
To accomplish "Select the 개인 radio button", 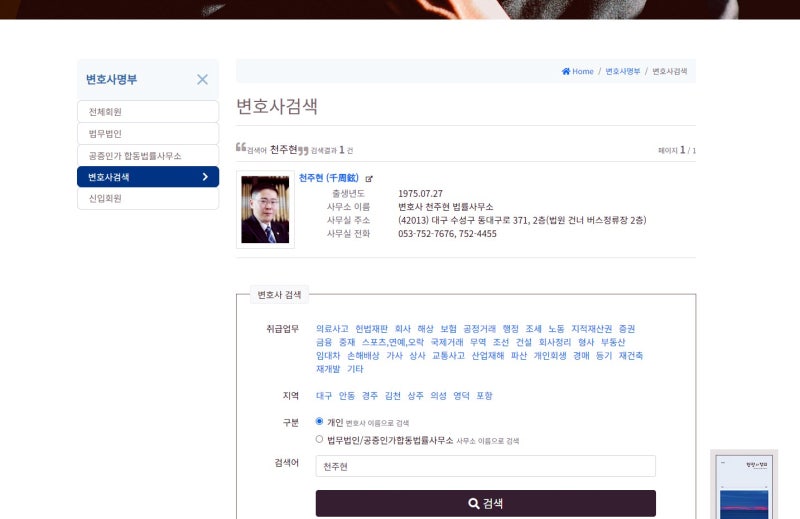I will [x=319, y=422].
